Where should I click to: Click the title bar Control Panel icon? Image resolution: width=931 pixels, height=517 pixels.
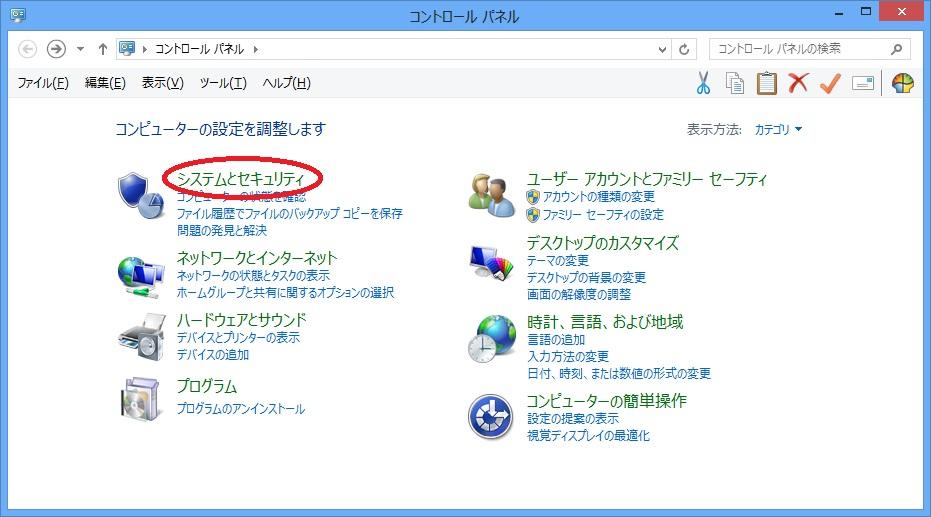click(x=18, y=14)
